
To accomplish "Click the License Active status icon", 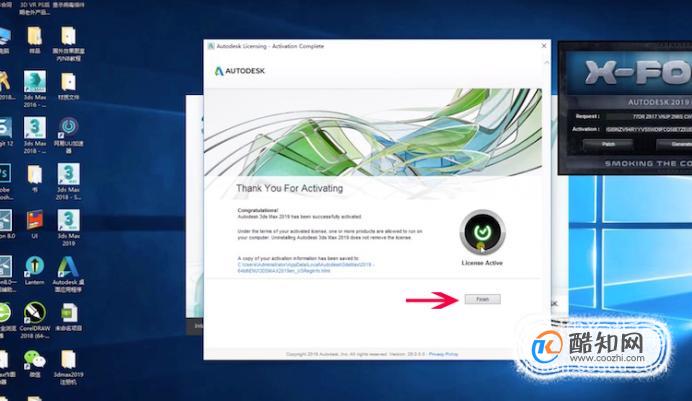I will pos(482,232).
